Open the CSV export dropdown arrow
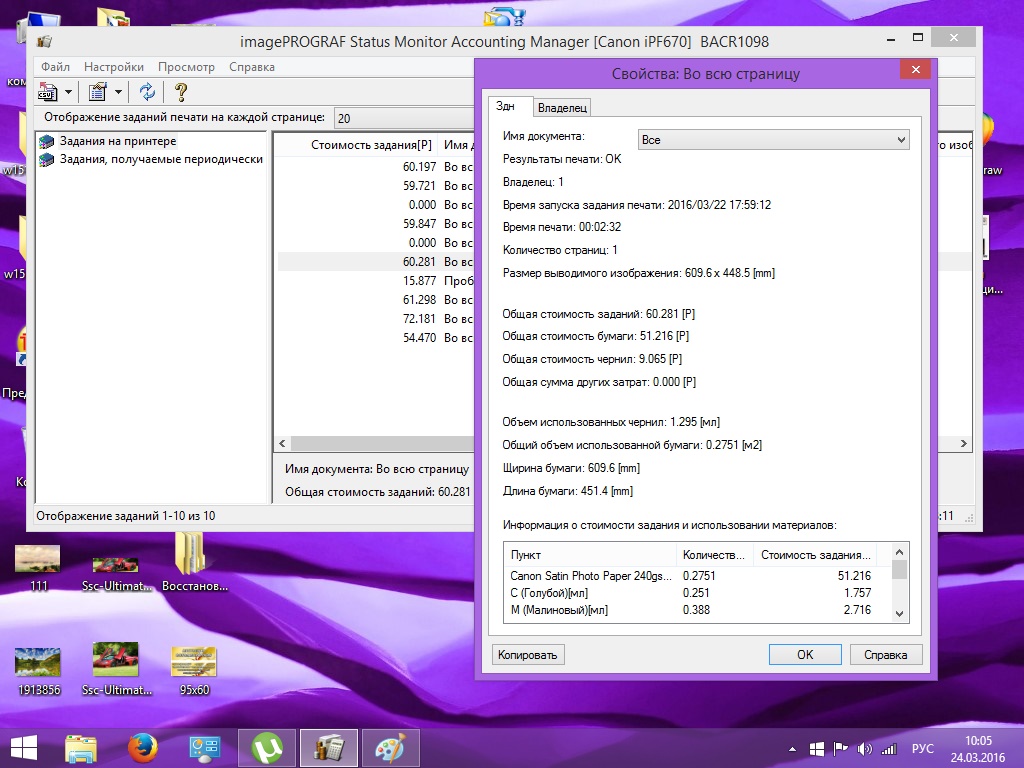 click(x=68, y=92)
